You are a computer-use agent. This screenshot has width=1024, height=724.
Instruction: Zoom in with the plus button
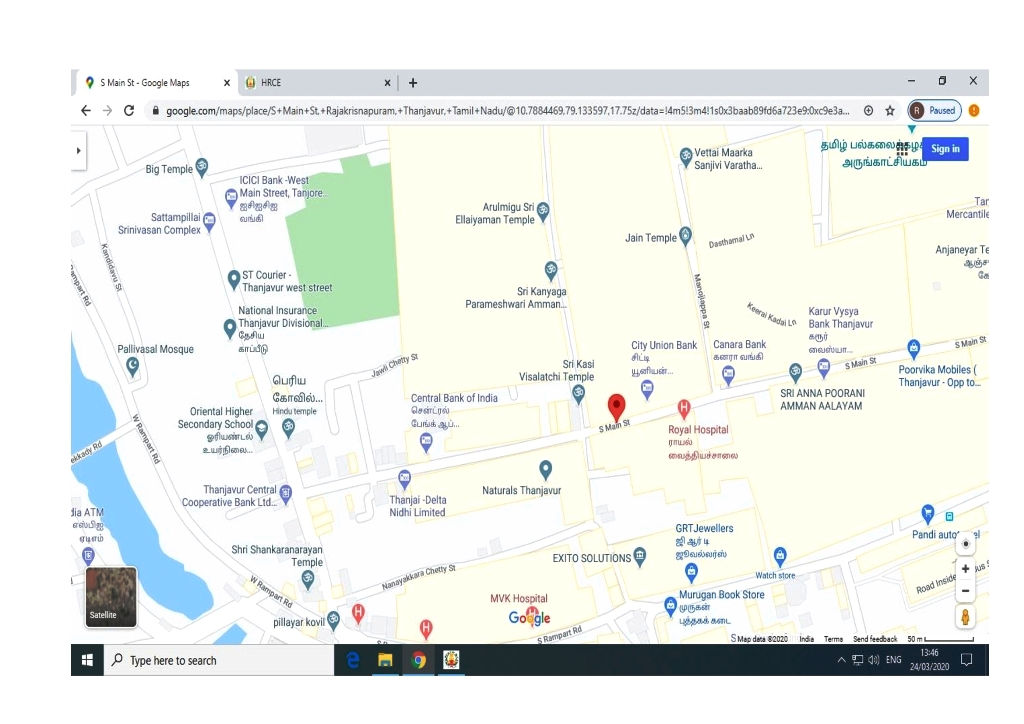(x=965, y=569)
